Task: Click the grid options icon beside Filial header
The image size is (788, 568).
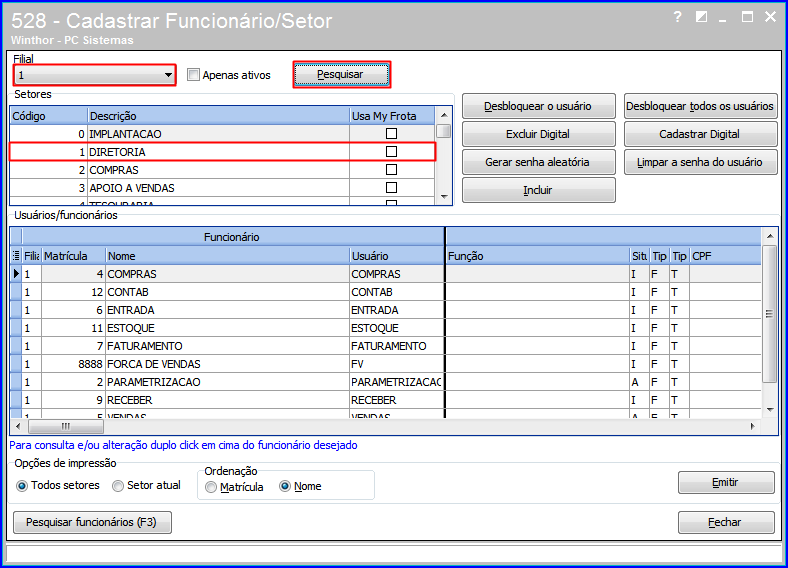Action: [16, 256]
